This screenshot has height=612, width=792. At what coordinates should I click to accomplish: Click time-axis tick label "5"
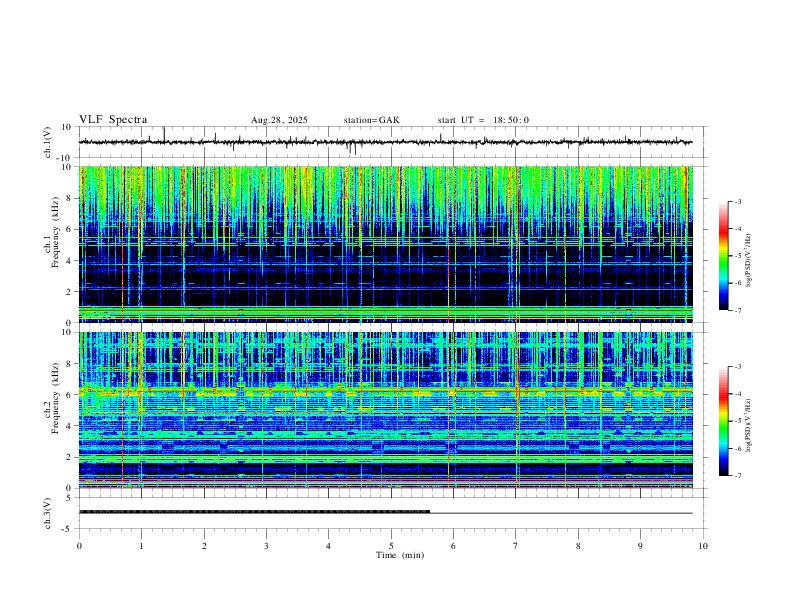point(391,546)
